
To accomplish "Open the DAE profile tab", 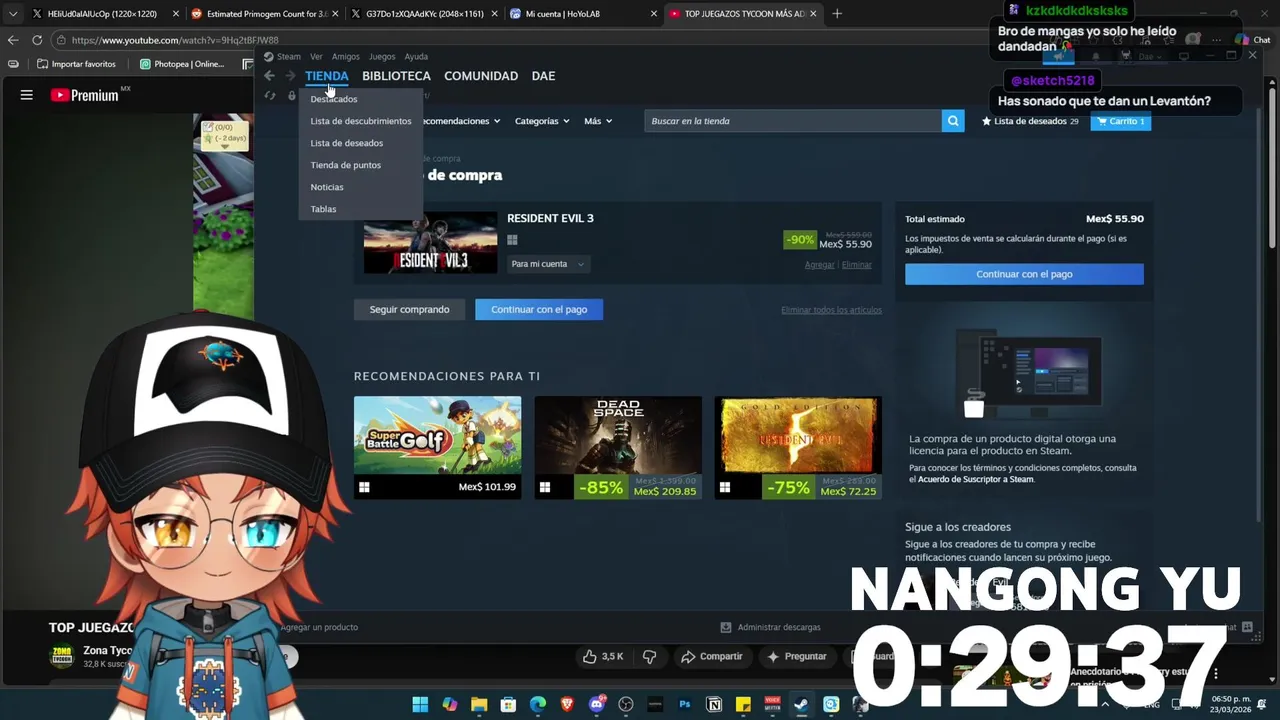I will 543,76.
